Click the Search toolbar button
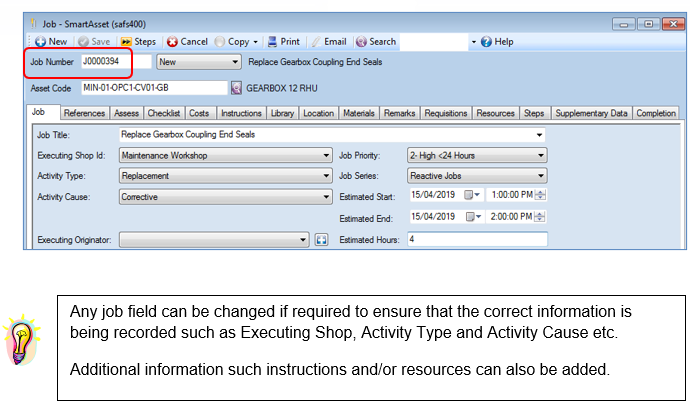690x410 pixels. coord(376,42)
